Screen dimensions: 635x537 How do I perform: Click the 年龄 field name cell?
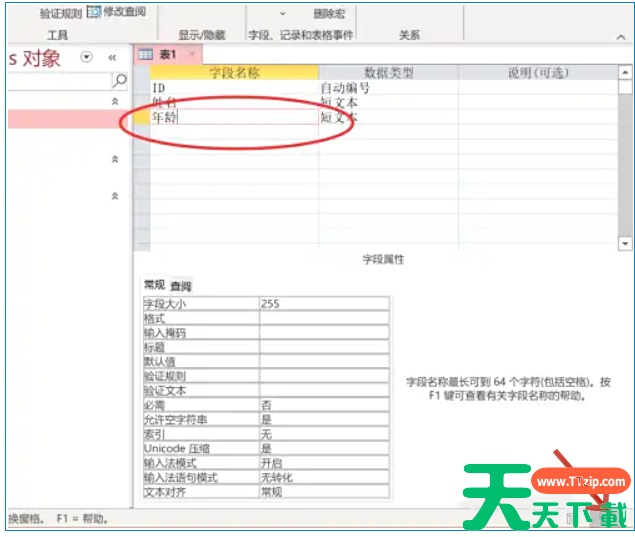pos(234,117)
